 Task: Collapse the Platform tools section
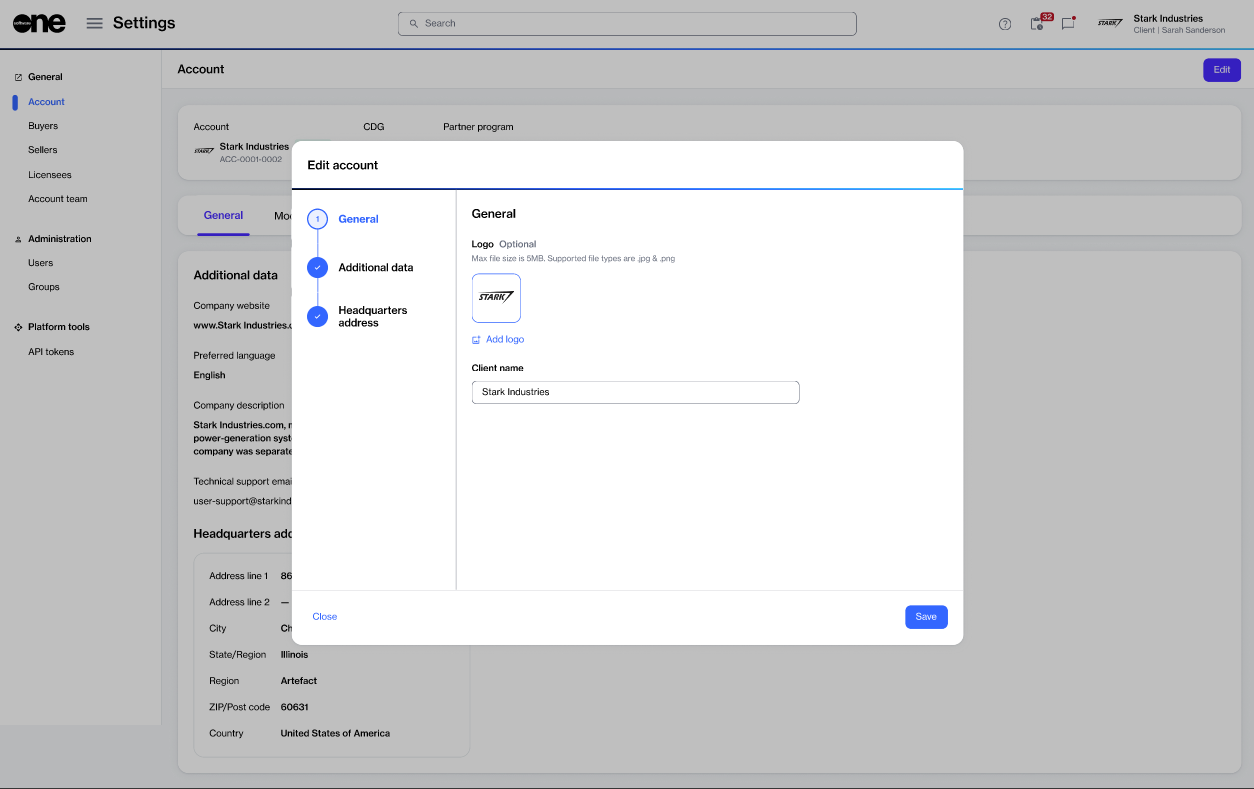(x=58, y=327)
